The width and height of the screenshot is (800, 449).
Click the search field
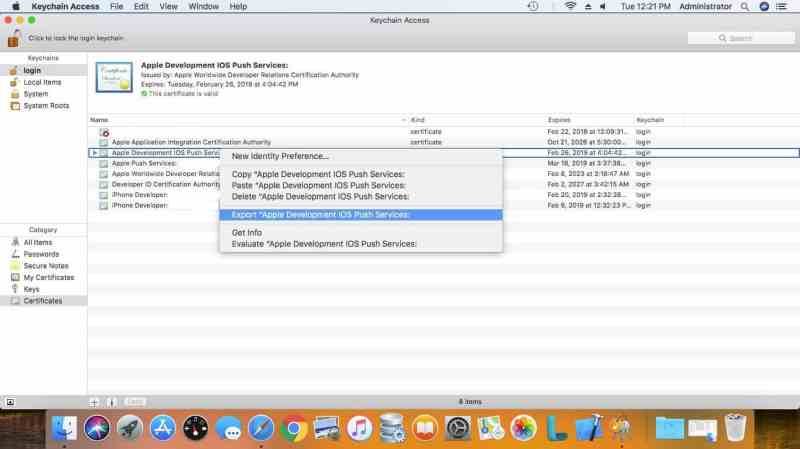(x=741, y=38)
